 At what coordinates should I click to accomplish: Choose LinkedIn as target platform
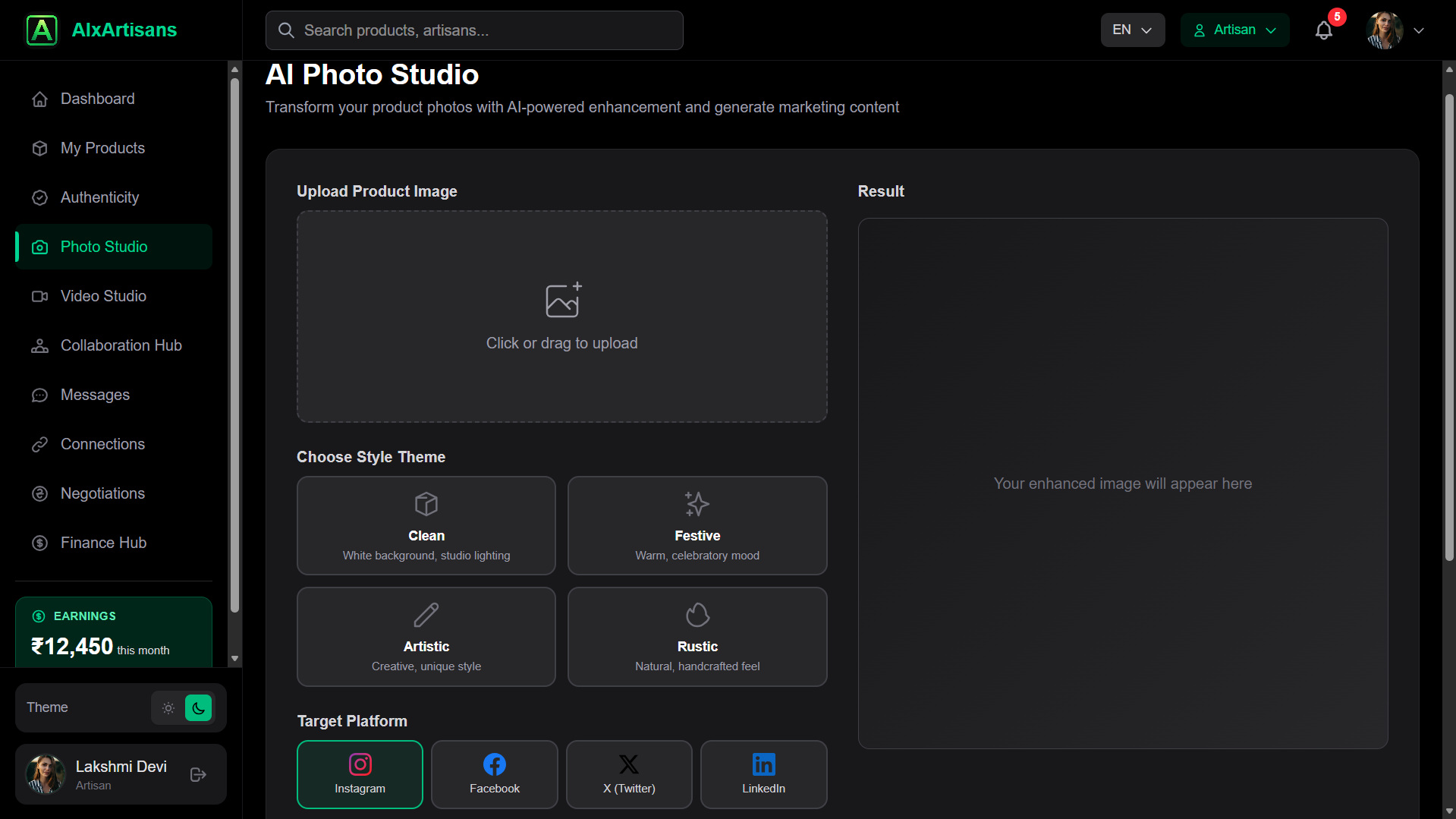(763, 774)
